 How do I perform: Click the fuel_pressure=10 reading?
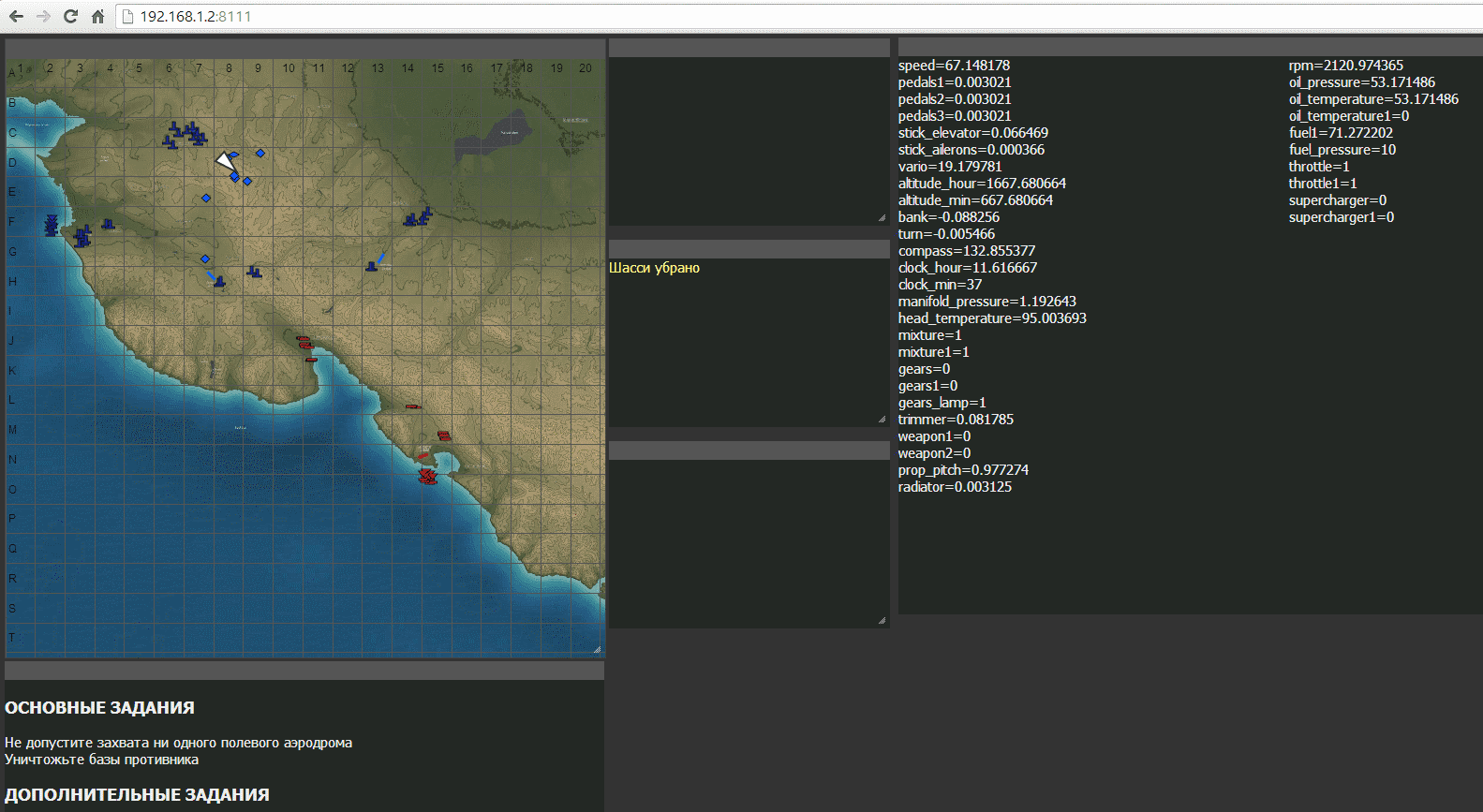1342,150
